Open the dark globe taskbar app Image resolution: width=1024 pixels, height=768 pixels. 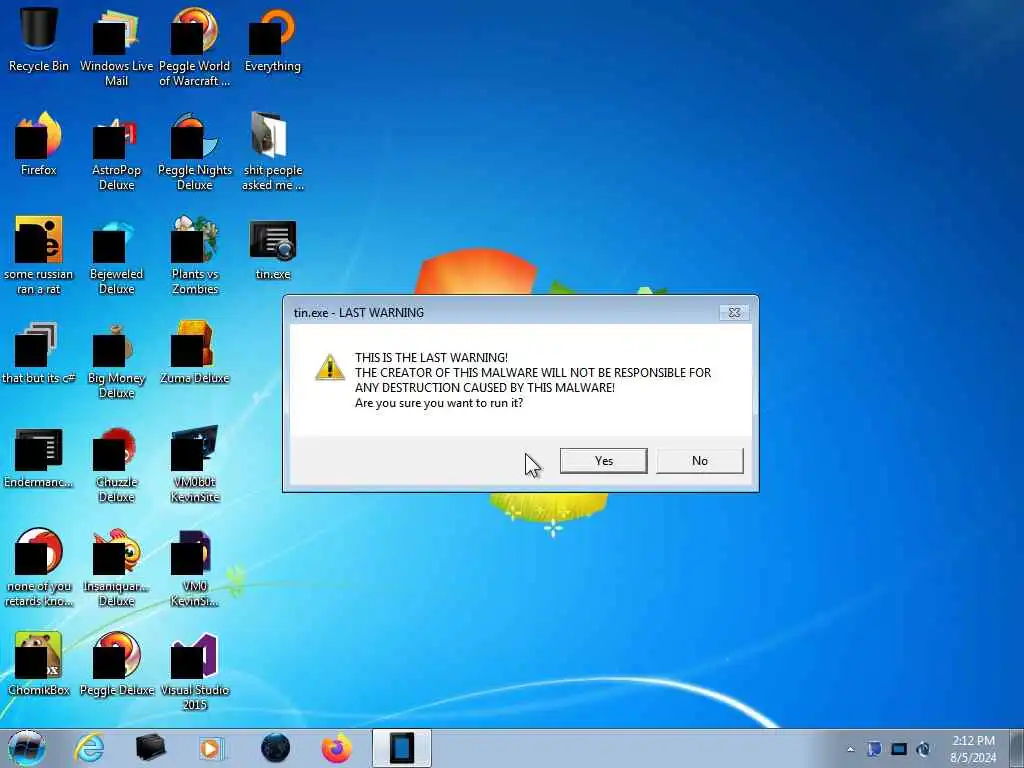[275, 748]
